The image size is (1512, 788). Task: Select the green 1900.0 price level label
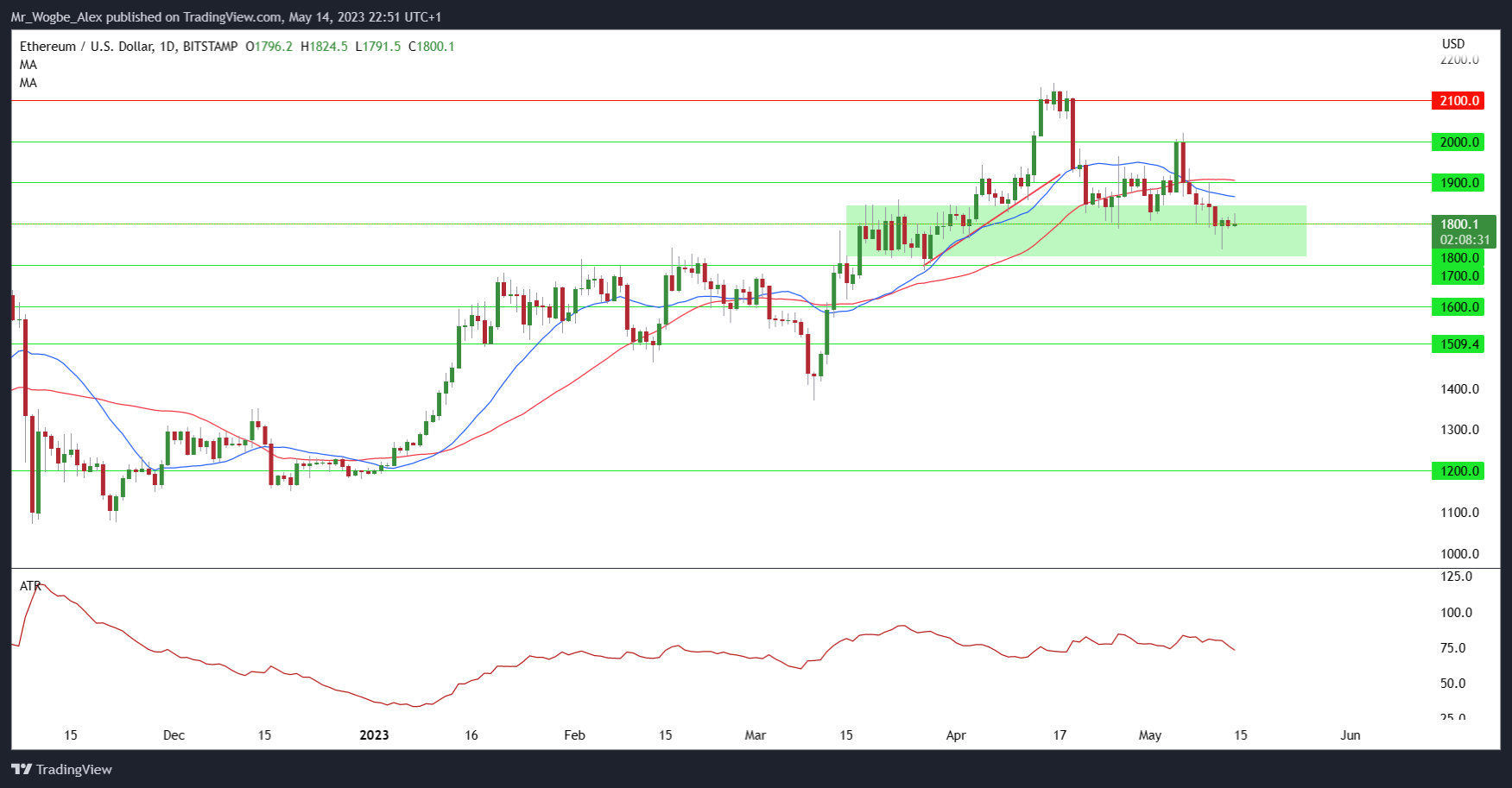tap(1458, 183)
